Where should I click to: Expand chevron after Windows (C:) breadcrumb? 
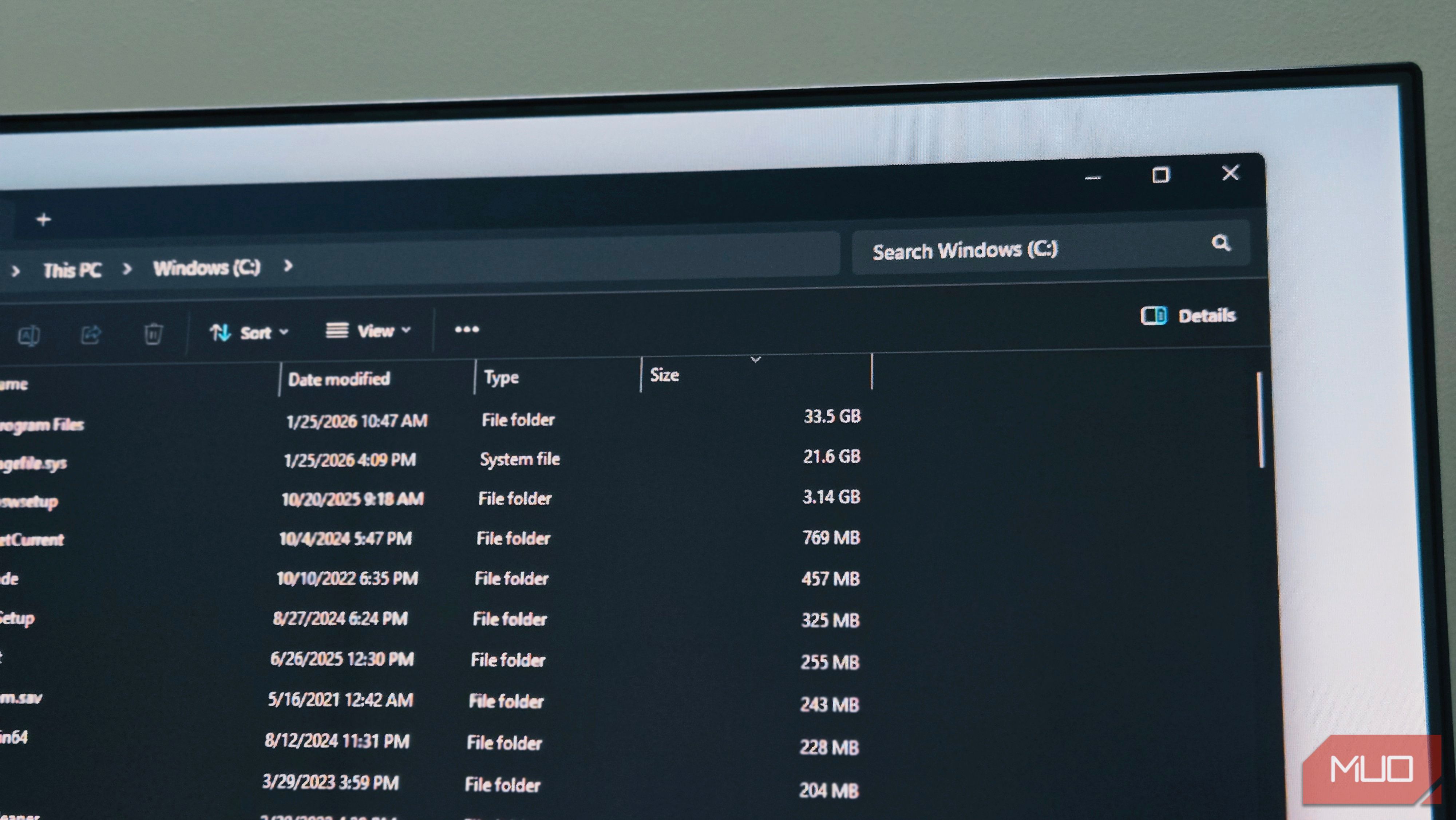(288, 265)
